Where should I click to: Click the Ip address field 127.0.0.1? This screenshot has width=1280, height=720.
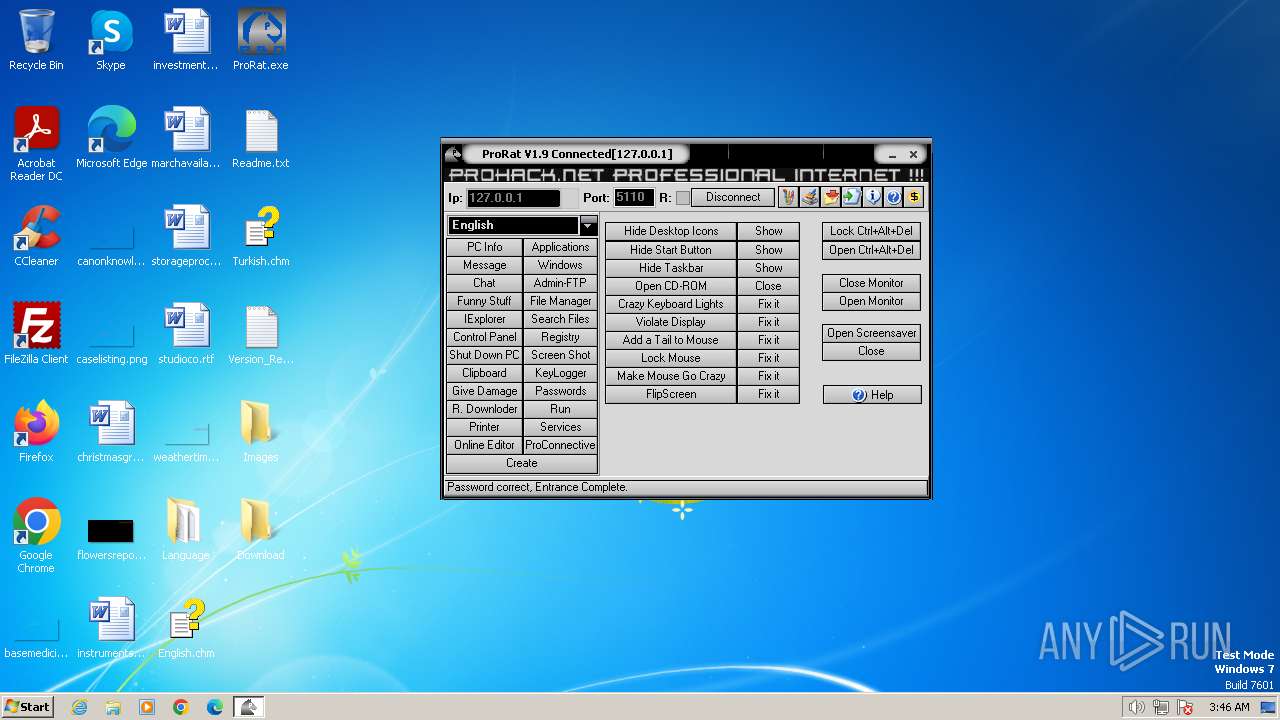513,198
